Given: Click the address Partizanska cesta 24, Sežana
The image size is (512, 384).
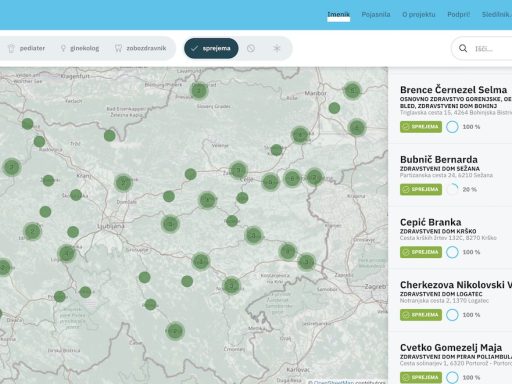Looking at the screenshot, I should pyautogui.click(x=446, y=175).
